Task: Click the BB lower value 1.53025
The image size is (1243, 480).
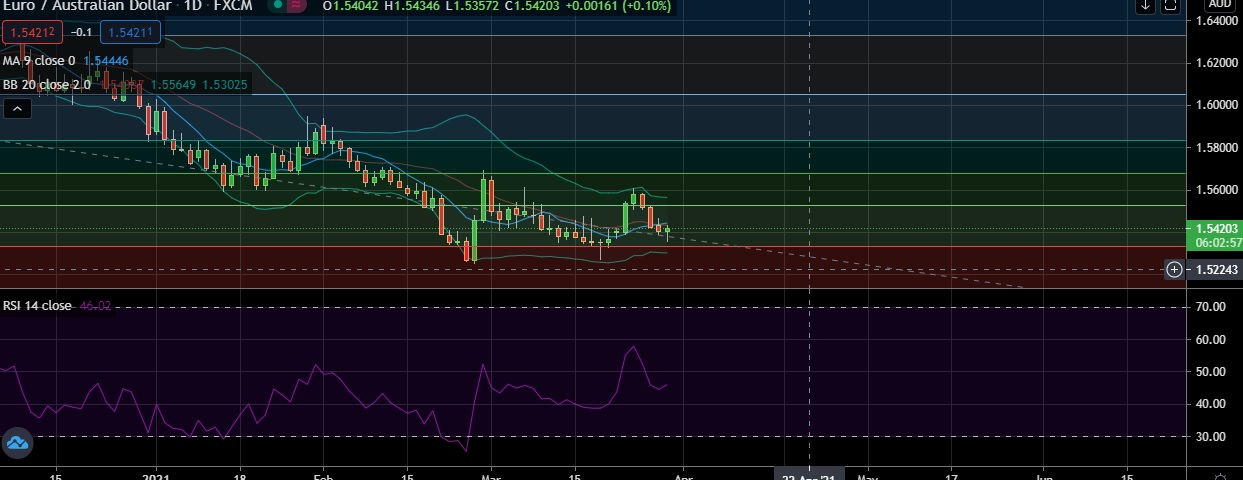Action: tap(225, 85)
